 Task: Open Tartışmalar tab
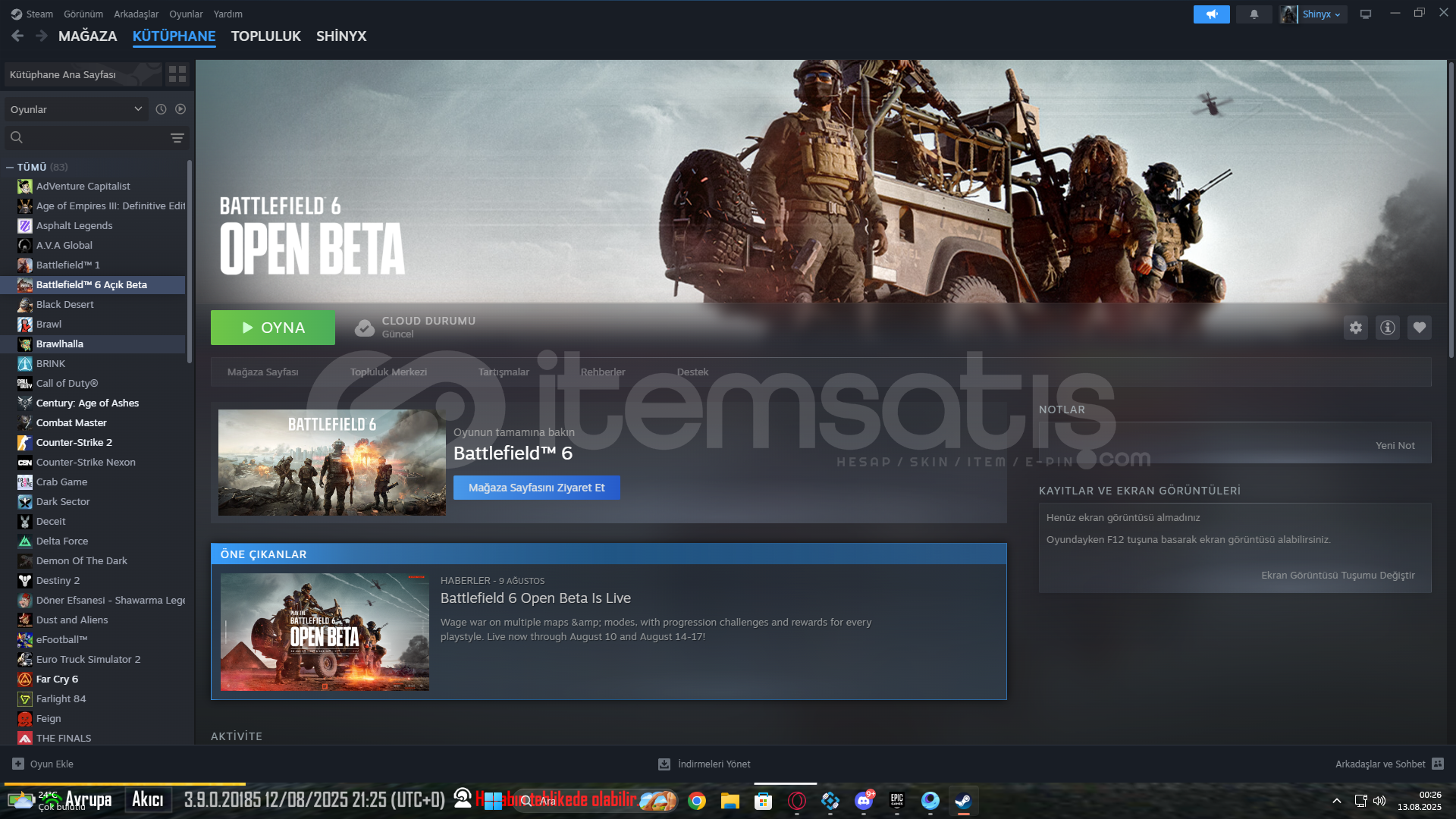(x=504, y=372)
